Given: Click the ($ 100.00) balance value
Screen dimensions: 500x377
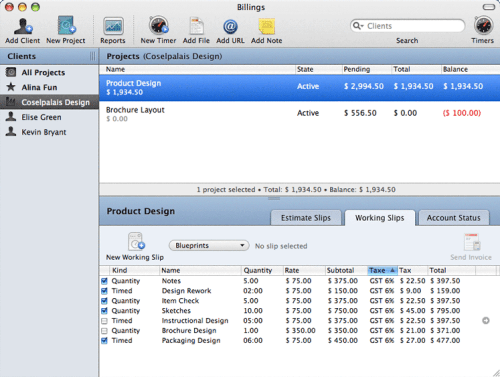Looking at the screenshot, I should [x=462, y=113].
